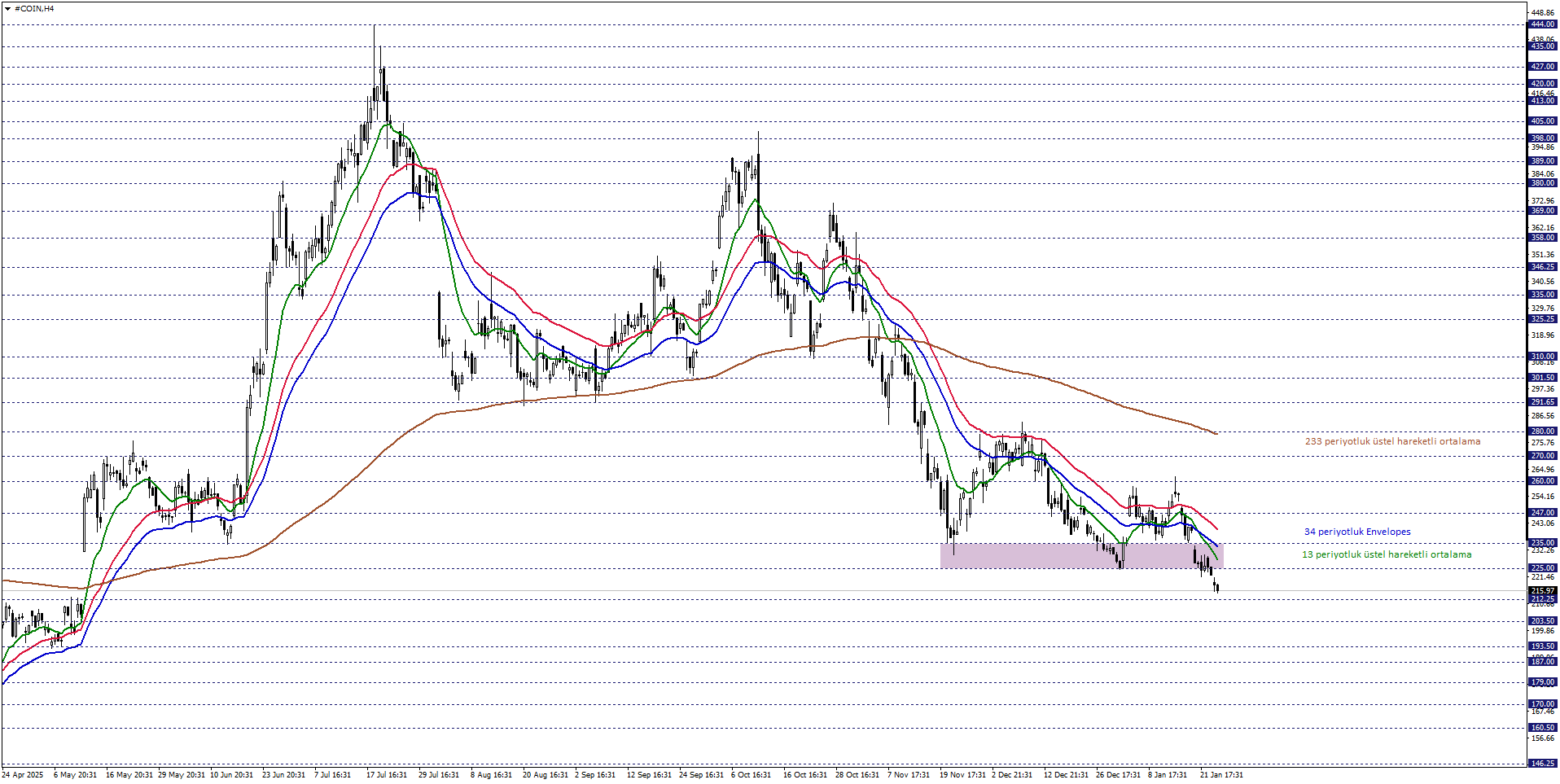
Task: Click the 17 Jul 16:31 time axis label
Action: 387,775
